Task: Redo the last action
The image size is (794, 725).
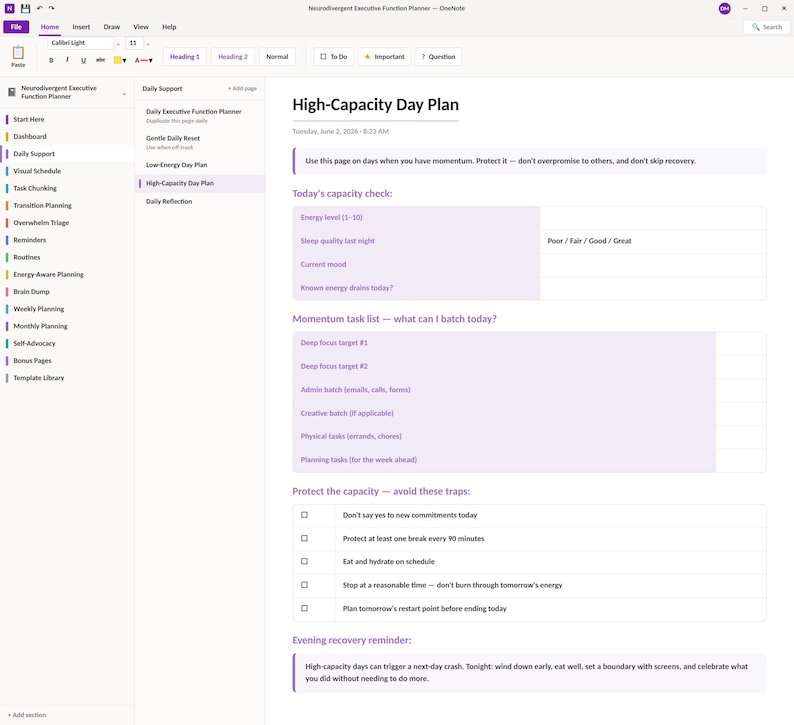Action: click(52, 8)
